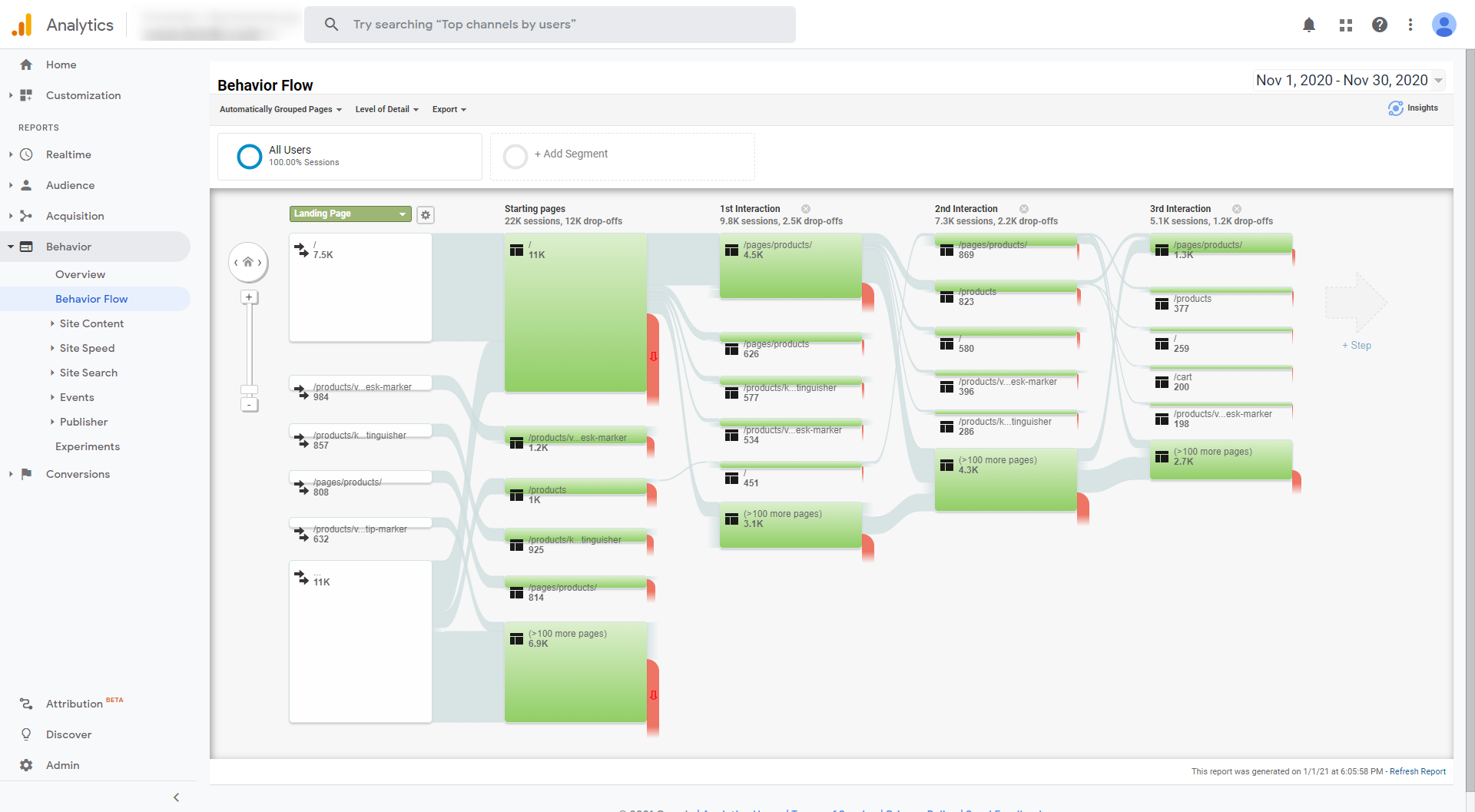Viewport: 1475px width, 812px height.
Task: Click the Realtime clock icon
Action: tap(26, 154)
